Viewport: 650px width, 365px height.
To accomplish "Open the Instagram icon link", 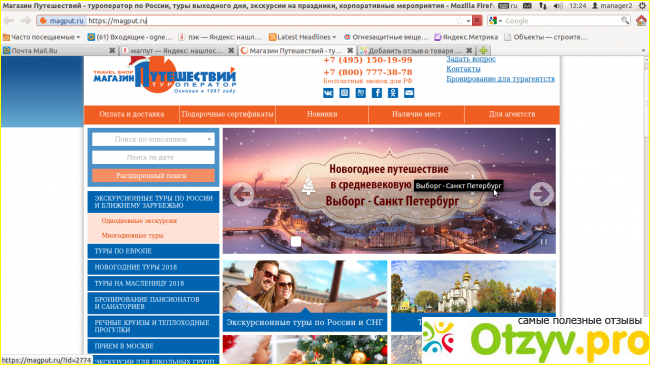I will (x=344, y=93).
